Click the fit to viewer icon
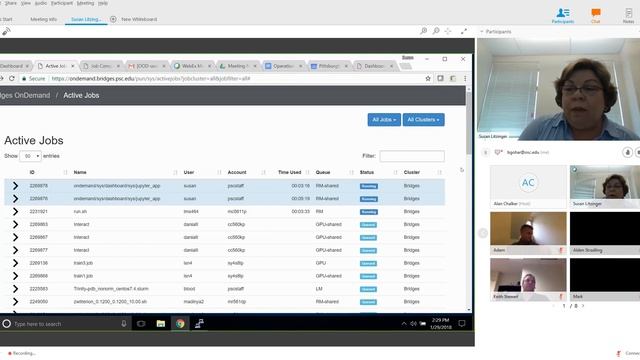This screenshot has height=360, width=640. click(448, 31)
